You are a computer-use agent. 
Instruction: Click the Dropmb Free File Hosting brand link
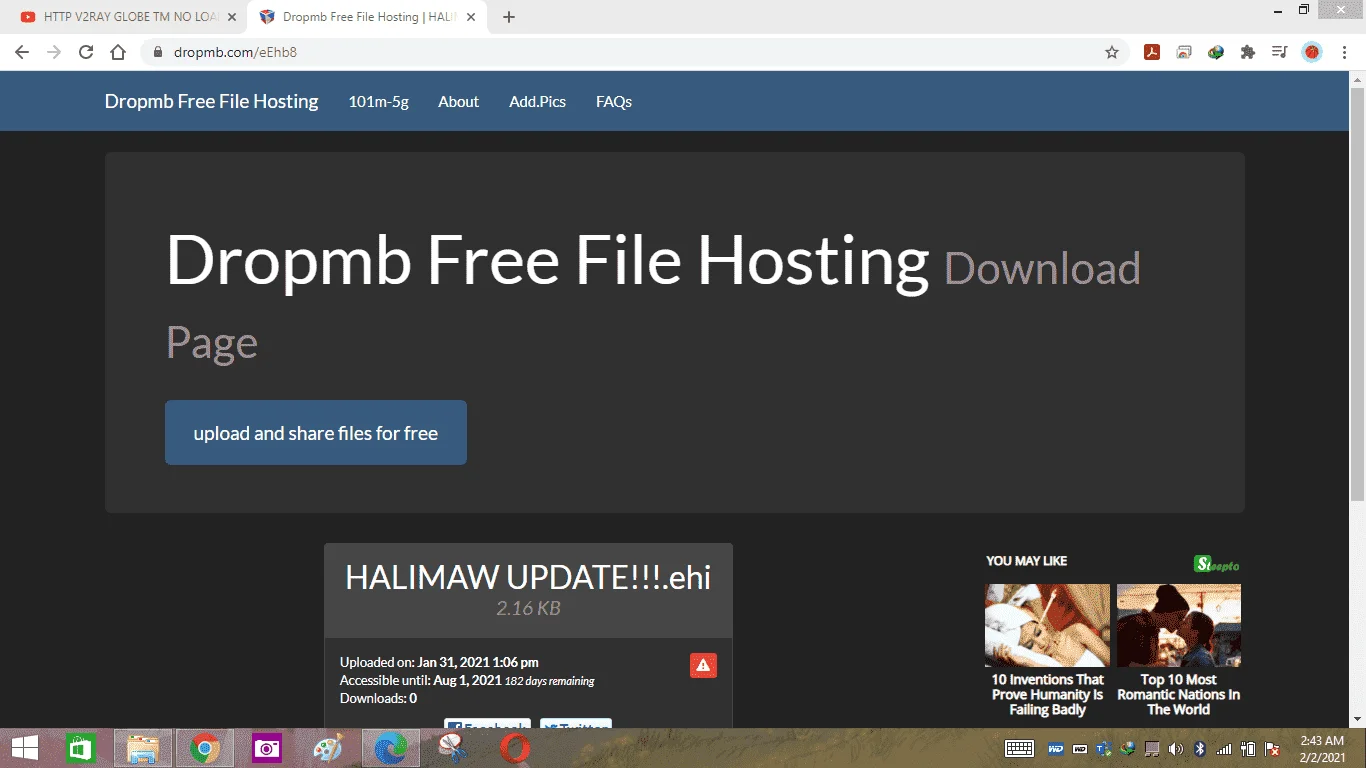click(212, 101)
